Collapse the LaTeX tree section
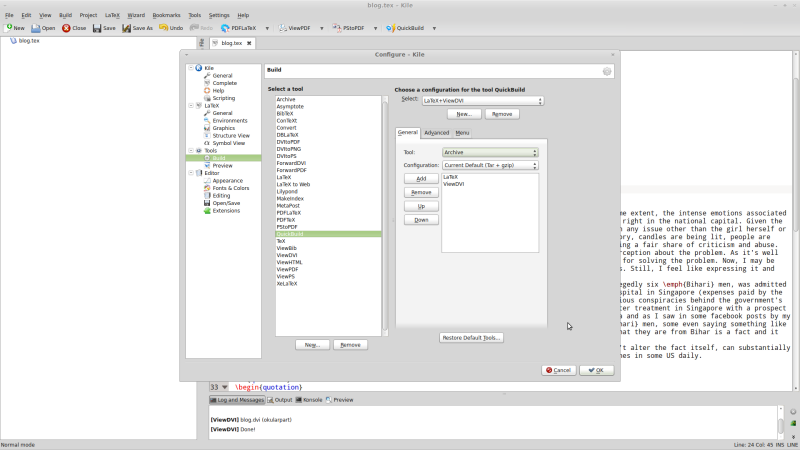This screenshot has height=450, width=800. point(191,106)
